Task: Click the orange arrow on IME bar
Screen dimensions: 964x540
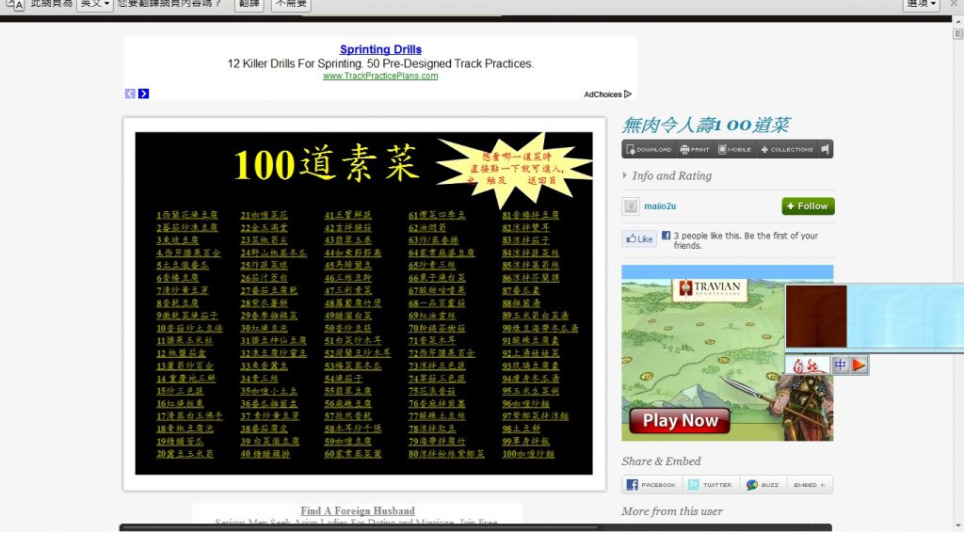Action: 858,366
